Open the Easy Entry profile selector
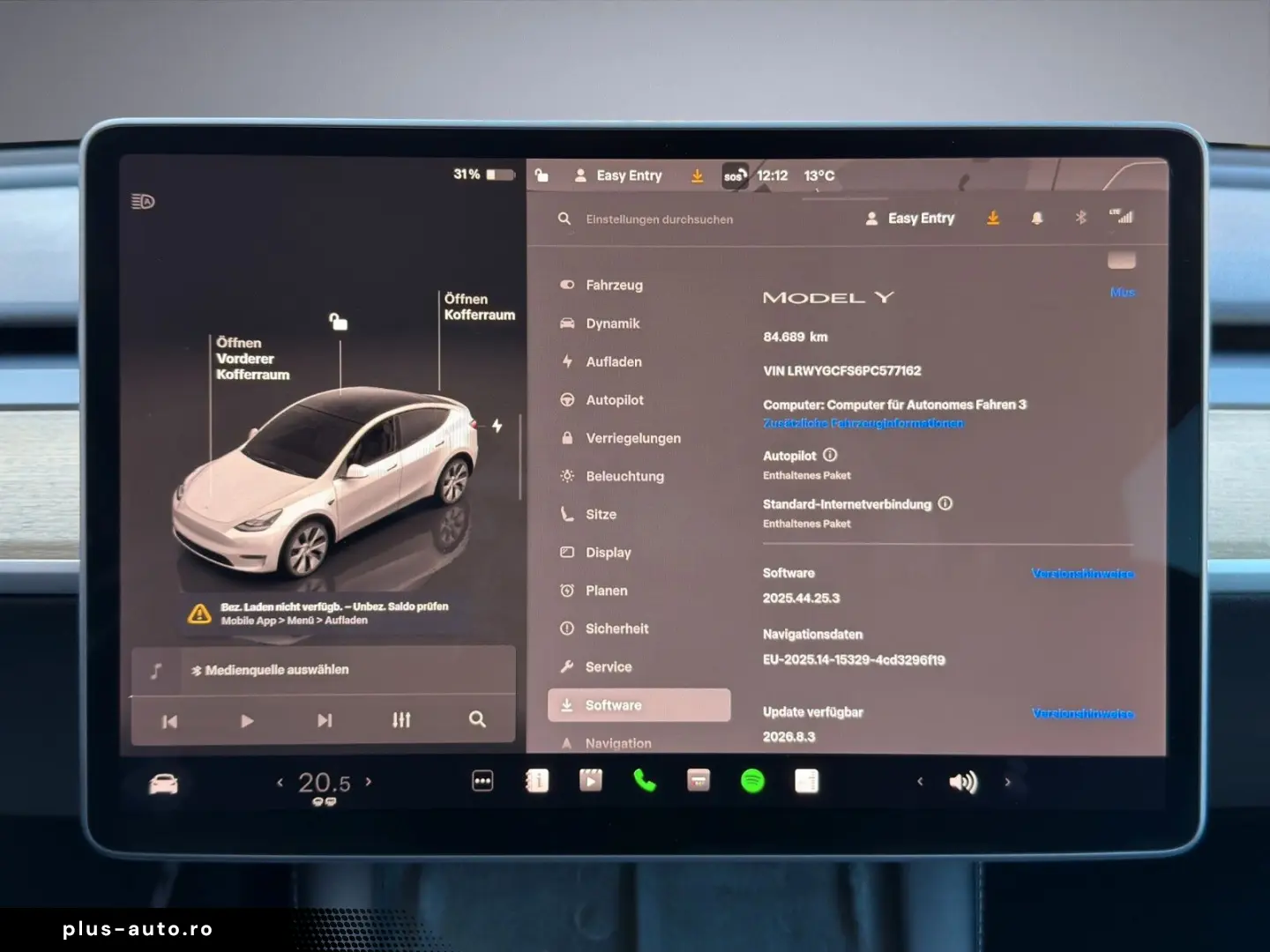1270x952 pixels. click(x=911, y=219)
